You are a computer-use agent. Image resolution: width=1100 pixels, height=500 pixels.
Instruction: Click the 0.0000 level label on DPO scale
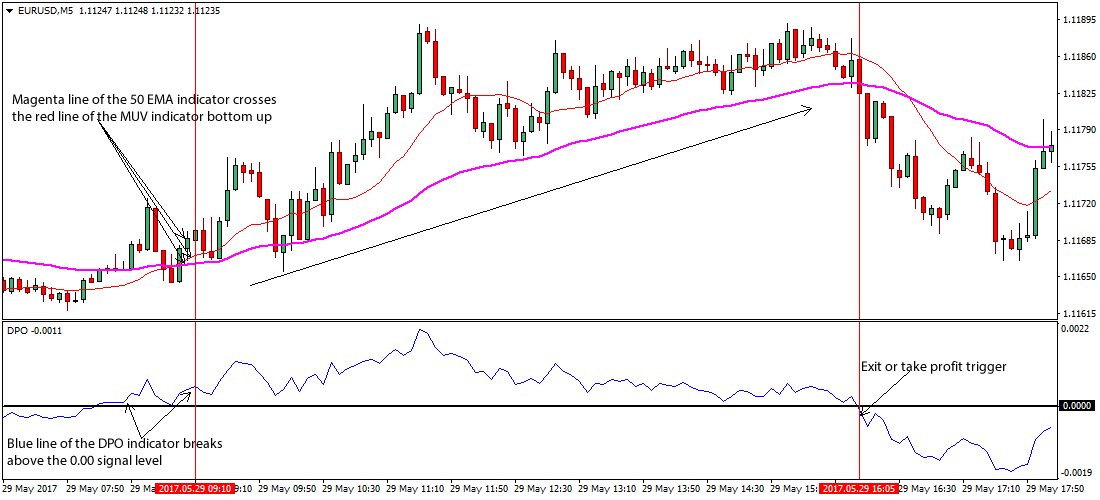1078,406
